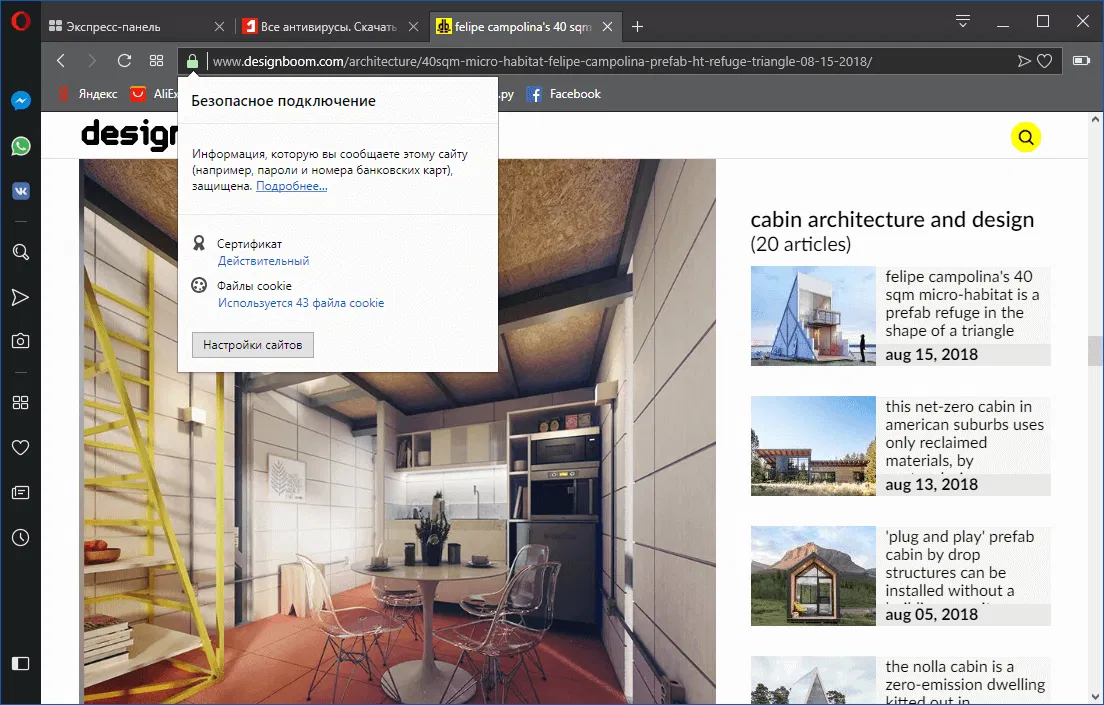
Task: Reload the current page
Action: 124,61
